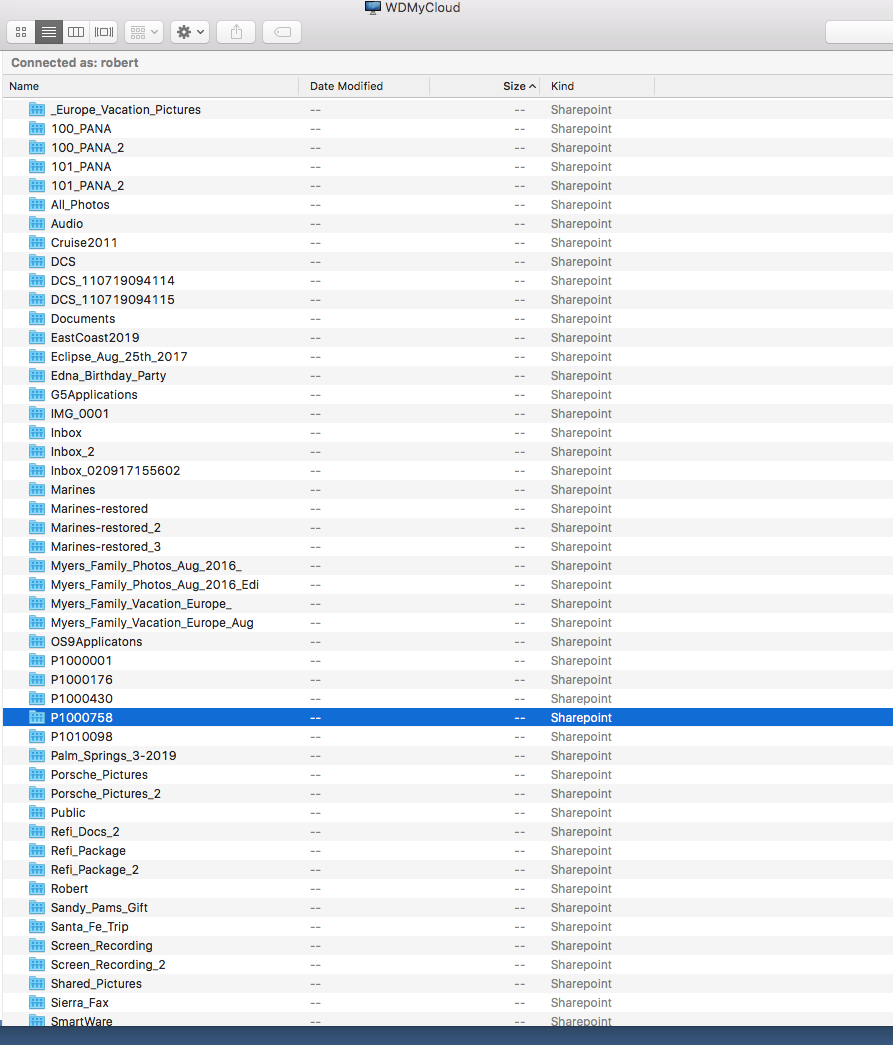Image resolution: width=893 pixels, height=1045 pixels.
Task: Select P1000176 folder name
Action: (x=82, y=679)
